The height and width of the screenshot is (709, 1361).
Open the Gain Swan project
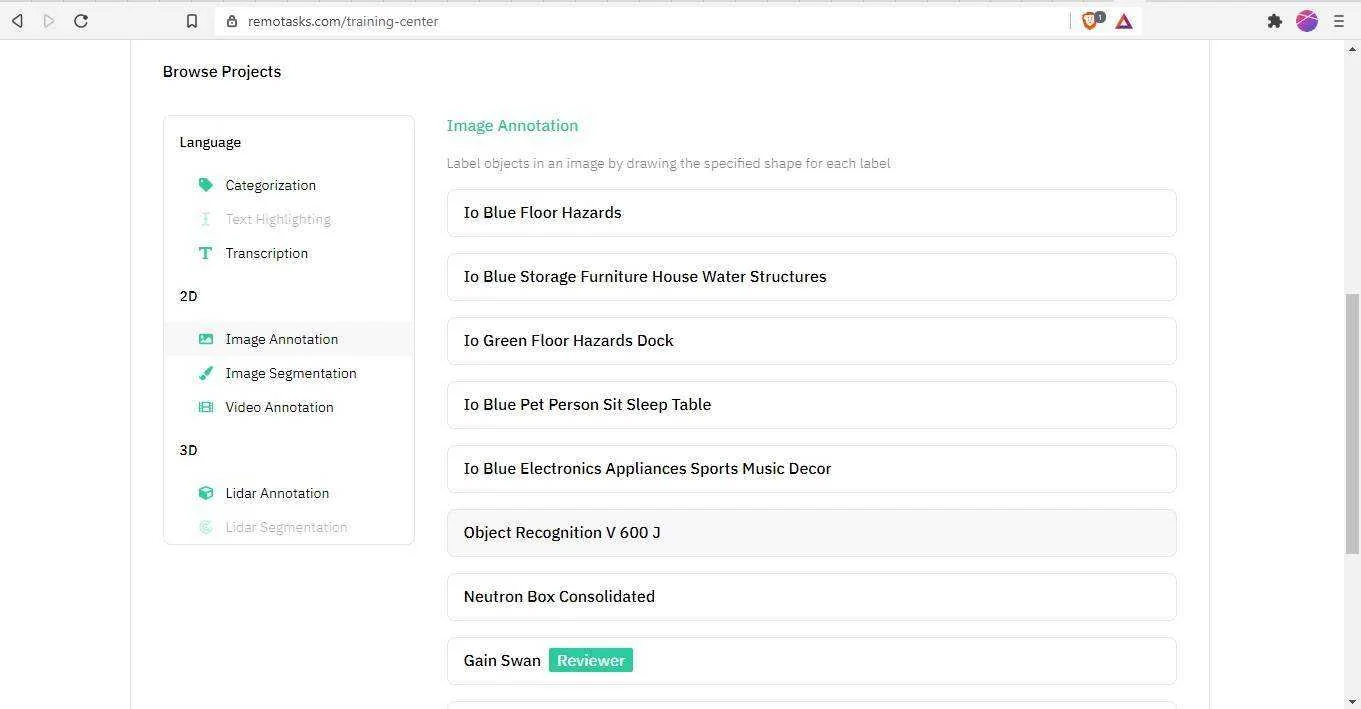point(811,661)
